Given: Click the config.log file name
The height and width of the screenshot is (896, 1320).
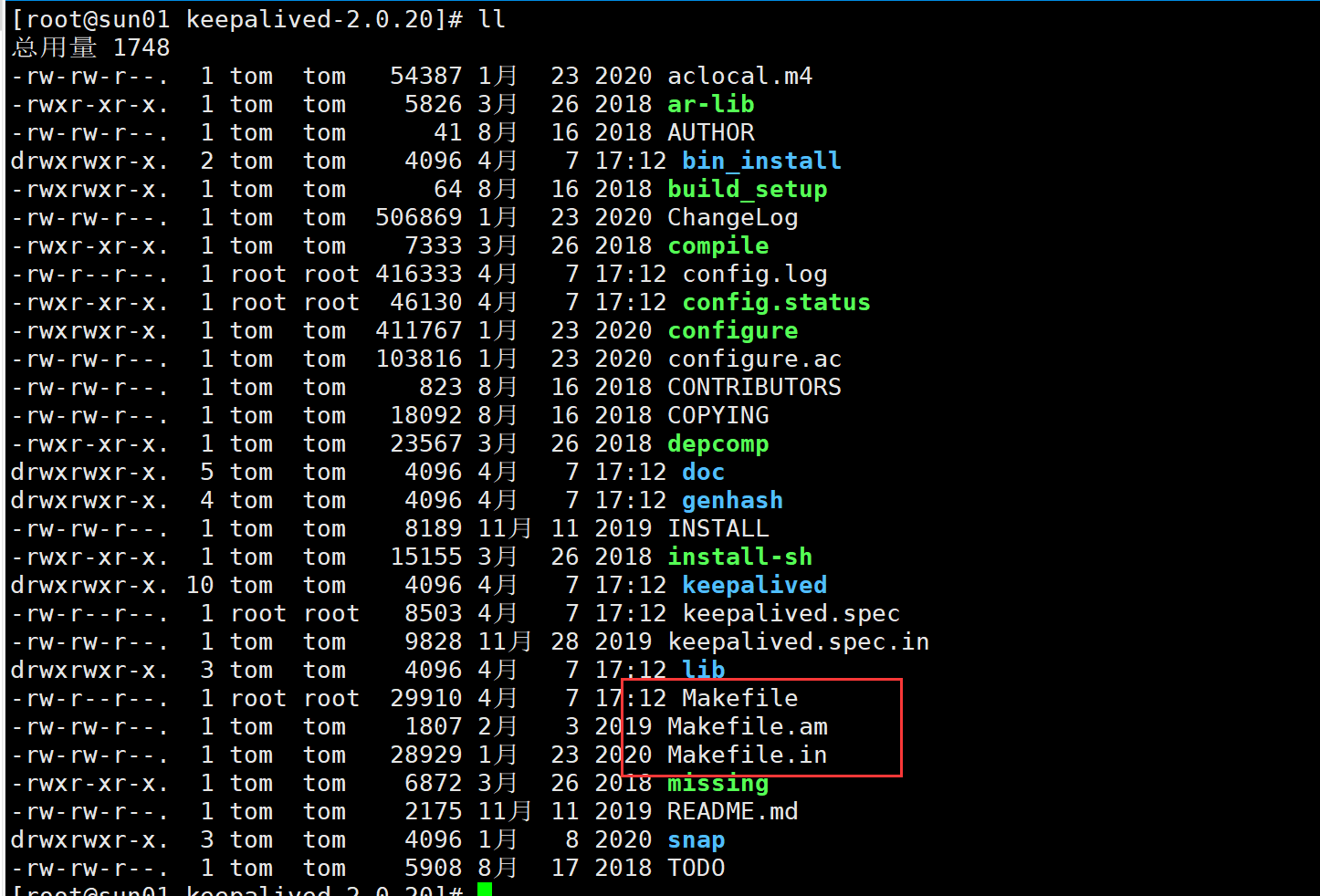Looking at the screenshot, I should pyautogui.click(x=755, y=274).
